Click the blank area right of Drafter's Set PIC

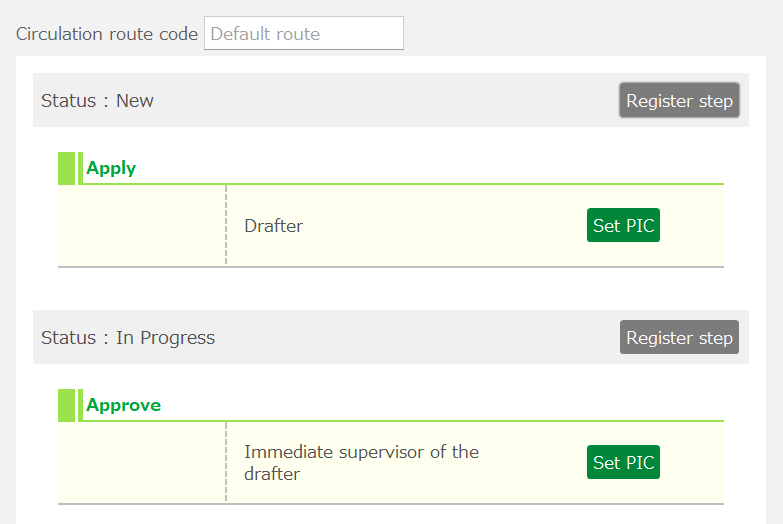(692, 226)
